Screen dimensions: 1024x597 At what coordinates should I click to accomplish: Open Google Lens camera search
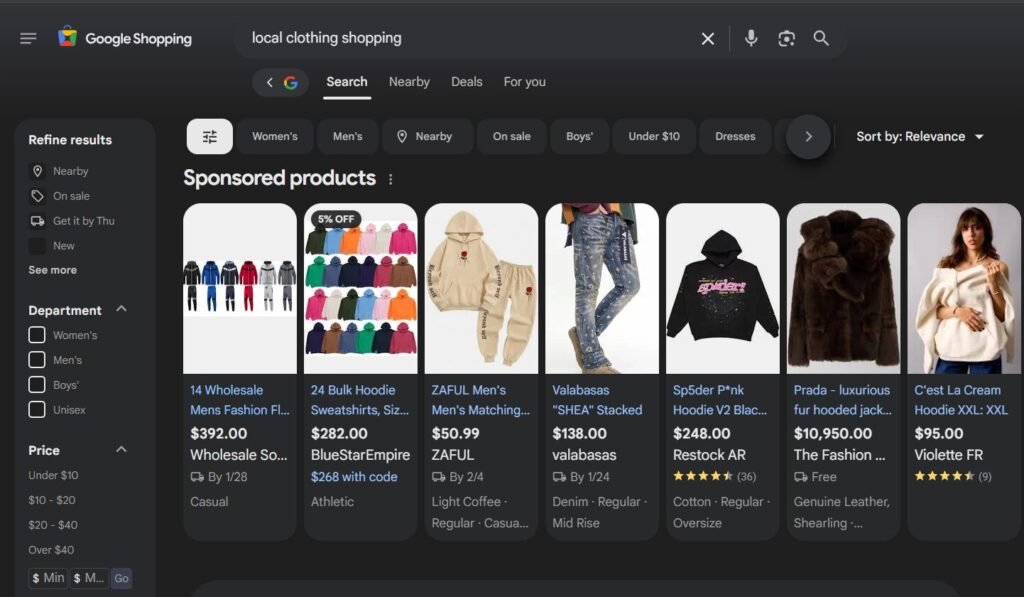pos(786,38)
